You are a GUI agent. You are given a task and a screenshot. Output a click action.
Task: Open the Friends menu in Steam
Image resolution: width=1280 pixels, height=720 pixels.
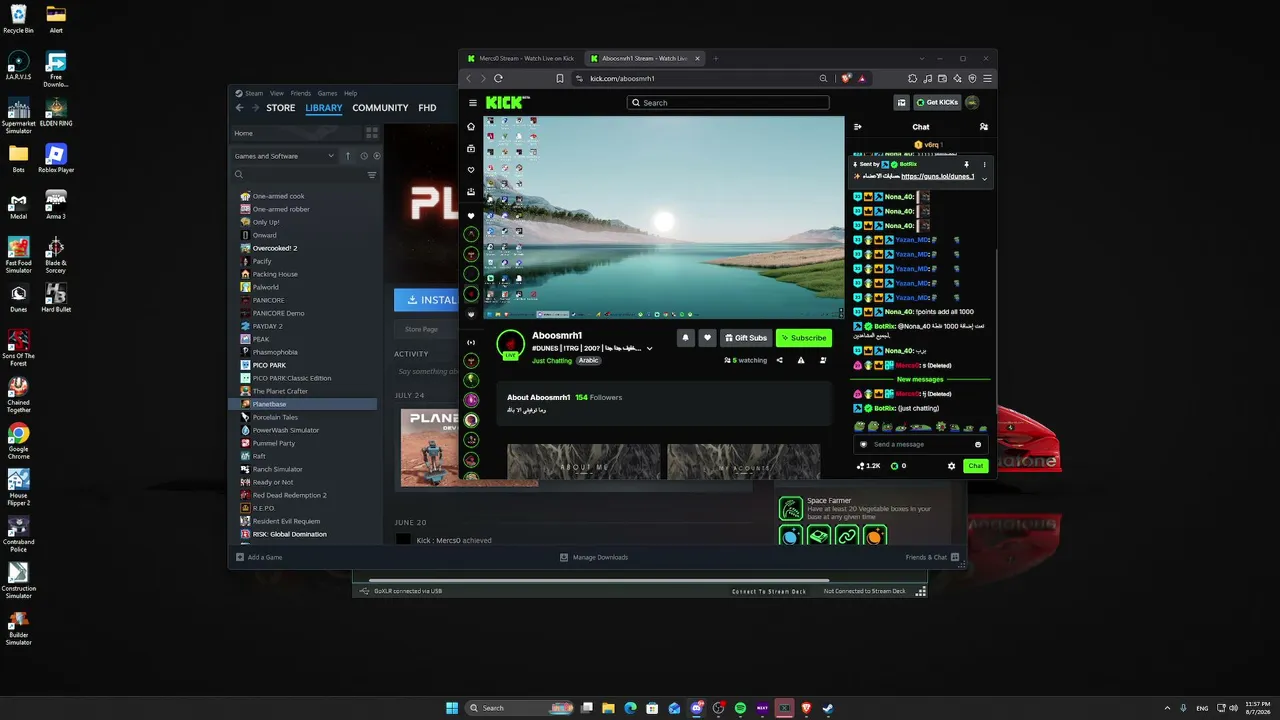300,93
